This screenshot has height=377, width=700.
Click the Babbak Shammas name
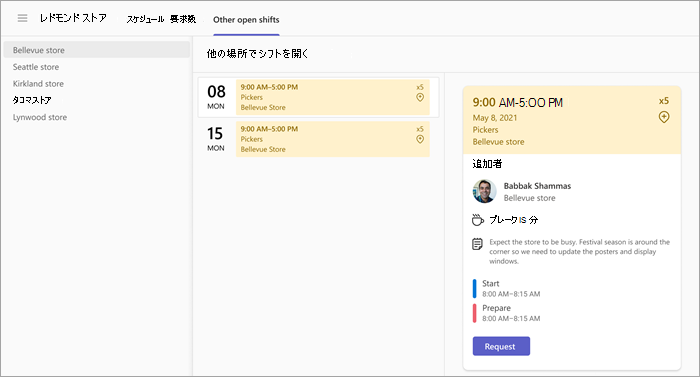pos(537,186)
